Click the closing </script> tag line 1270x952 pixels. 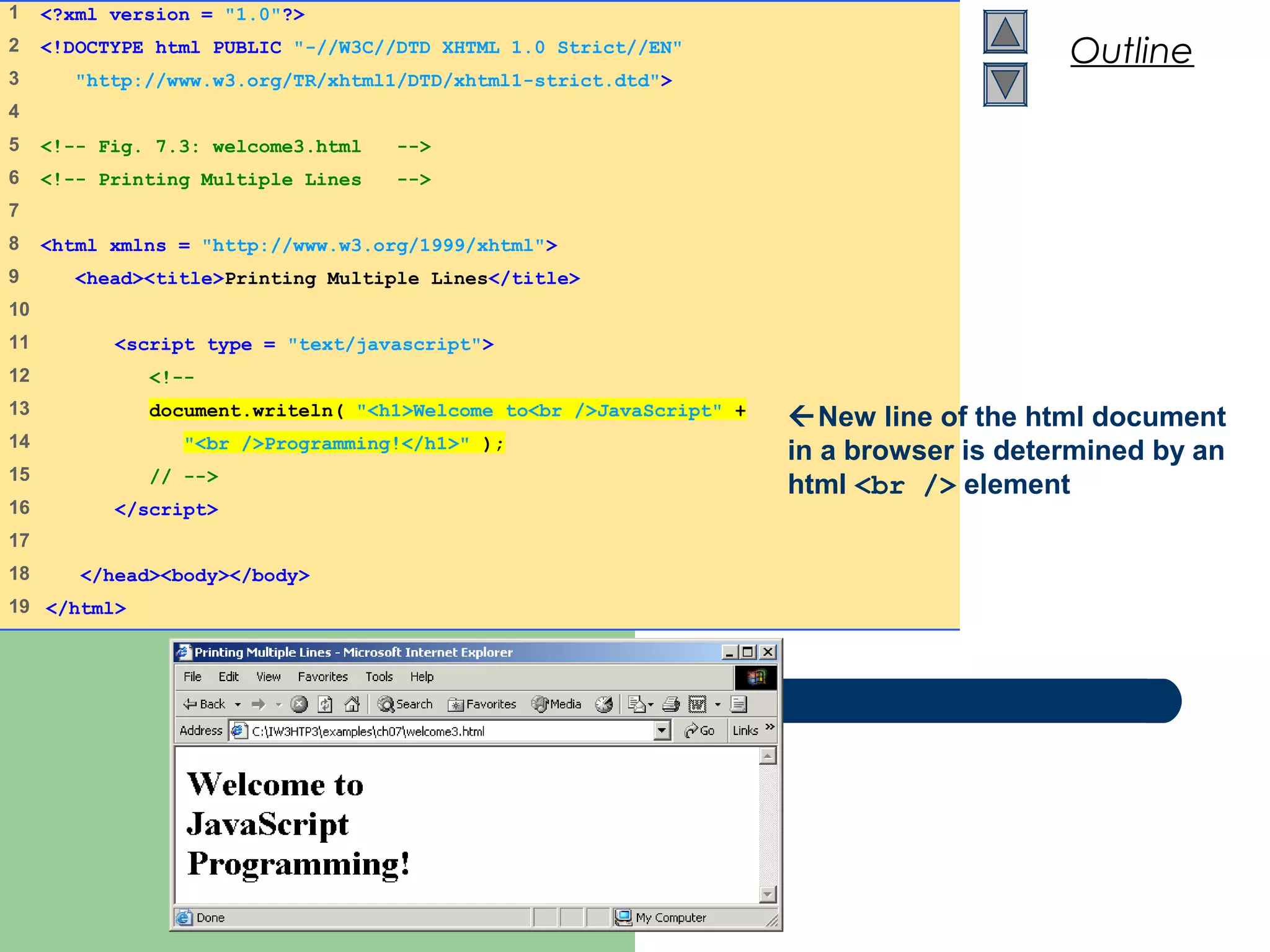click(166, 509)
